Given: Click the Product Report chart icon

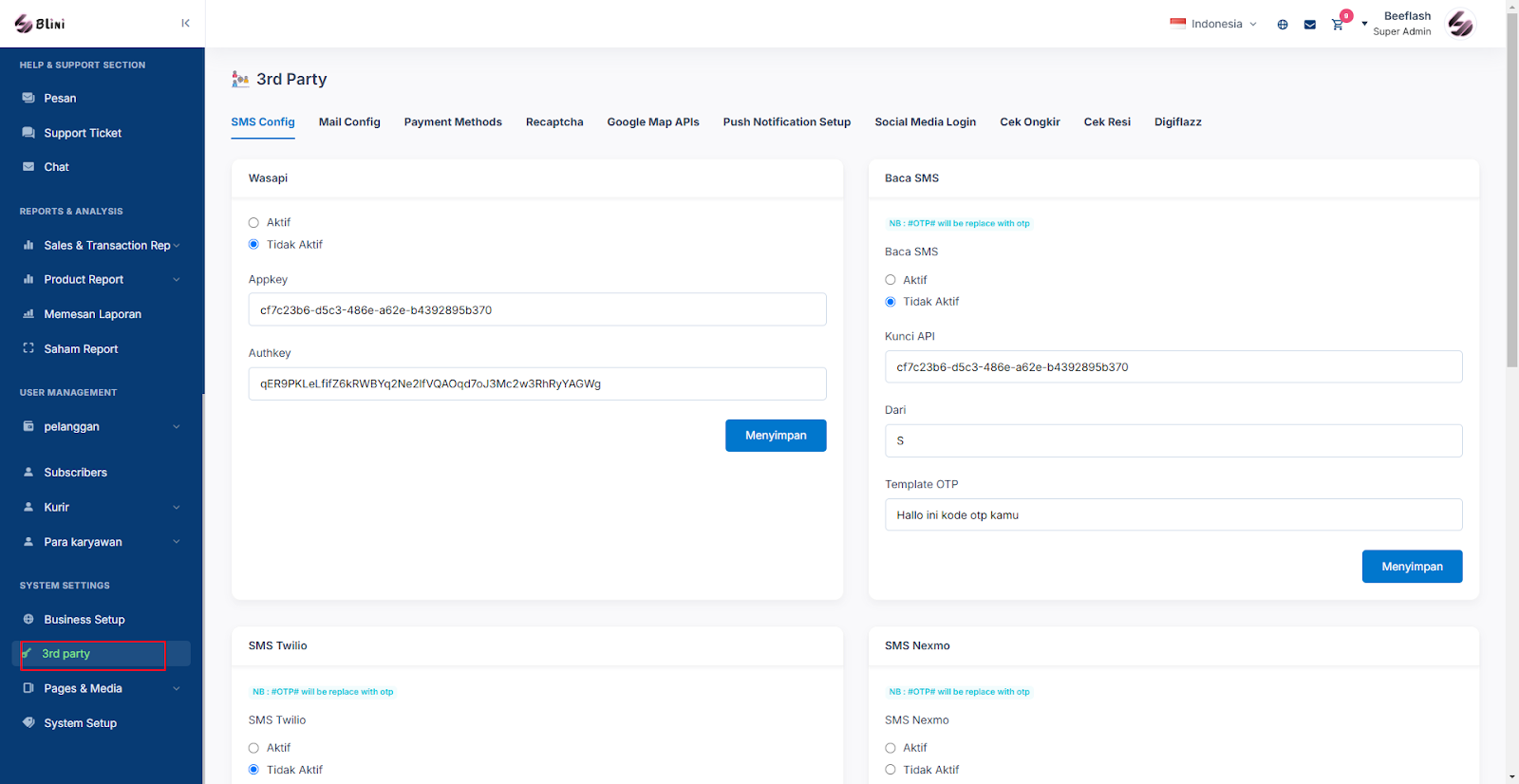Looking at the screenshot, I should 28,279.
